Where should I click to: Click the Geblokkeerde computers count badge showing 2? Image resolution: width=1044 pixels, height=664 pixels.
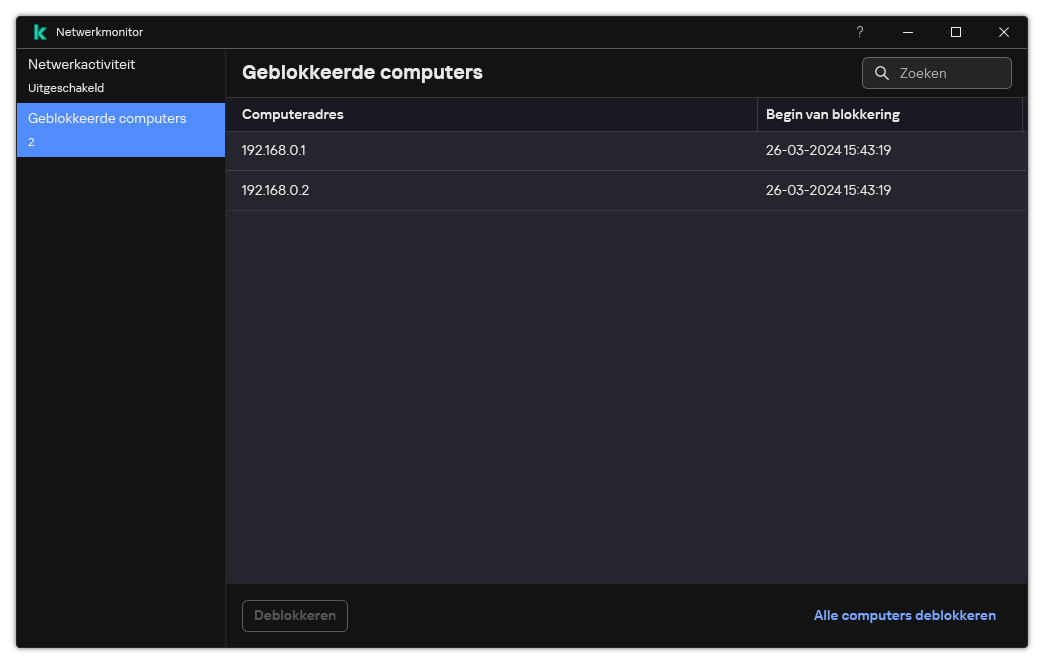31,141
